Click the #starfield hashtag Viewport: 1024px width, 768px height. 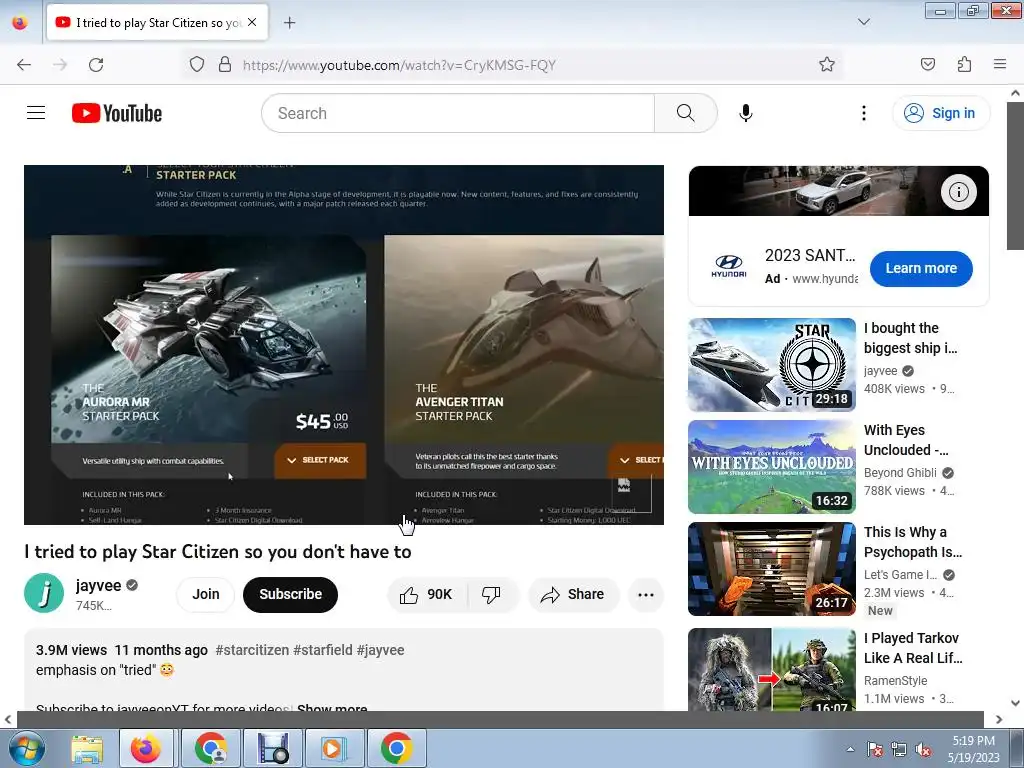coord(323,650)
